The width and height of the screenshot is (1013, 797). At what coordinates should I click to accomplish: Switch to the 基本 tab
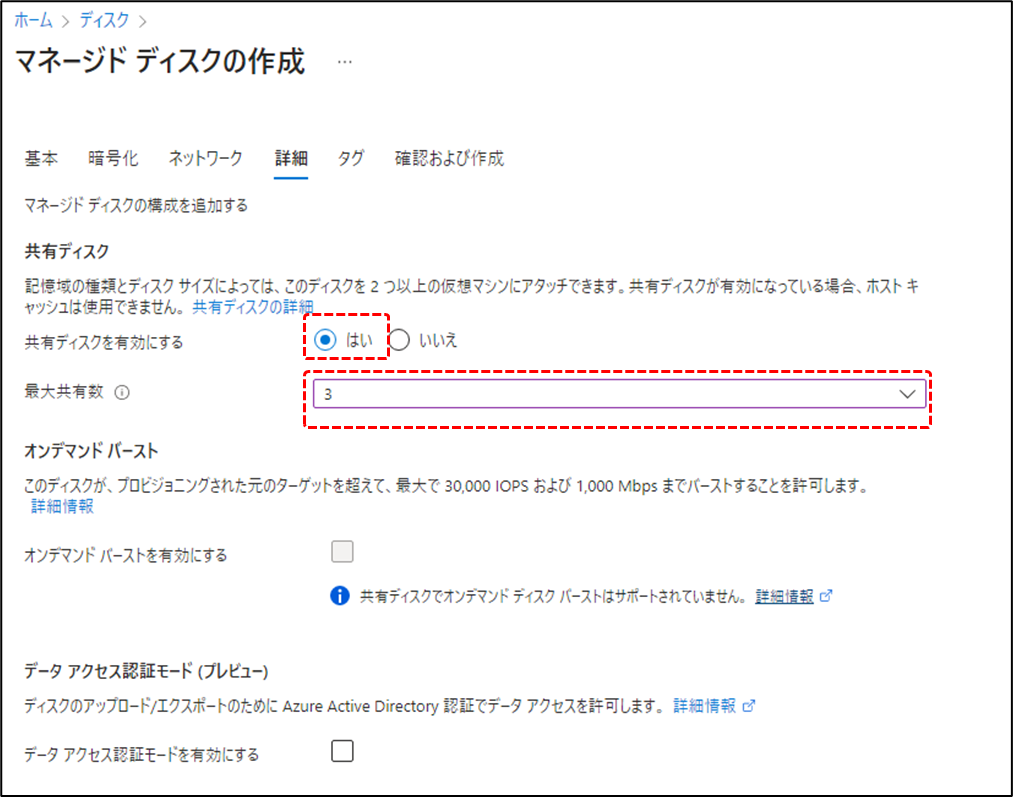41,158
